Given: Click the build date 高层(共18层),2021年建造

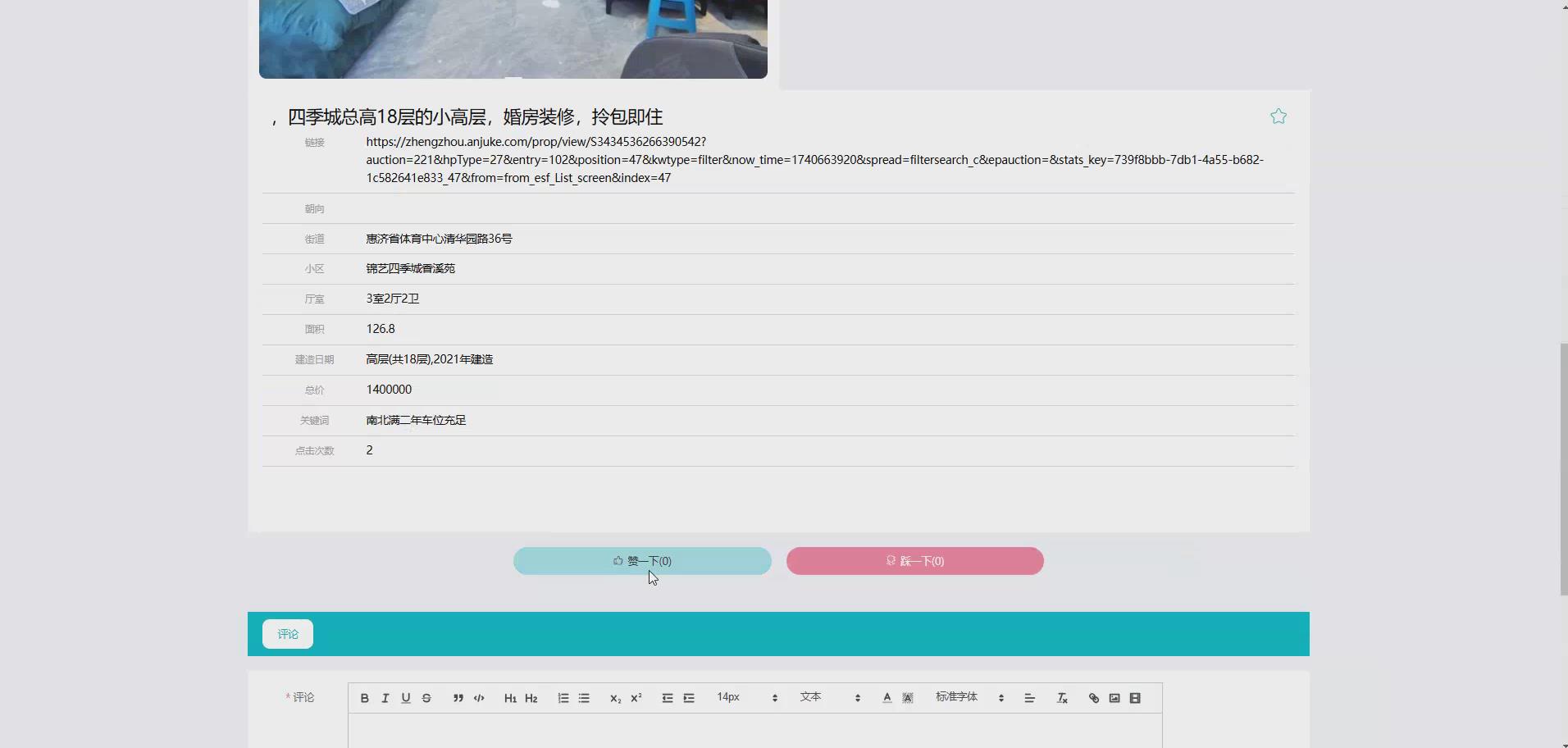Looking at the screenshot, I should click(430, 359).
